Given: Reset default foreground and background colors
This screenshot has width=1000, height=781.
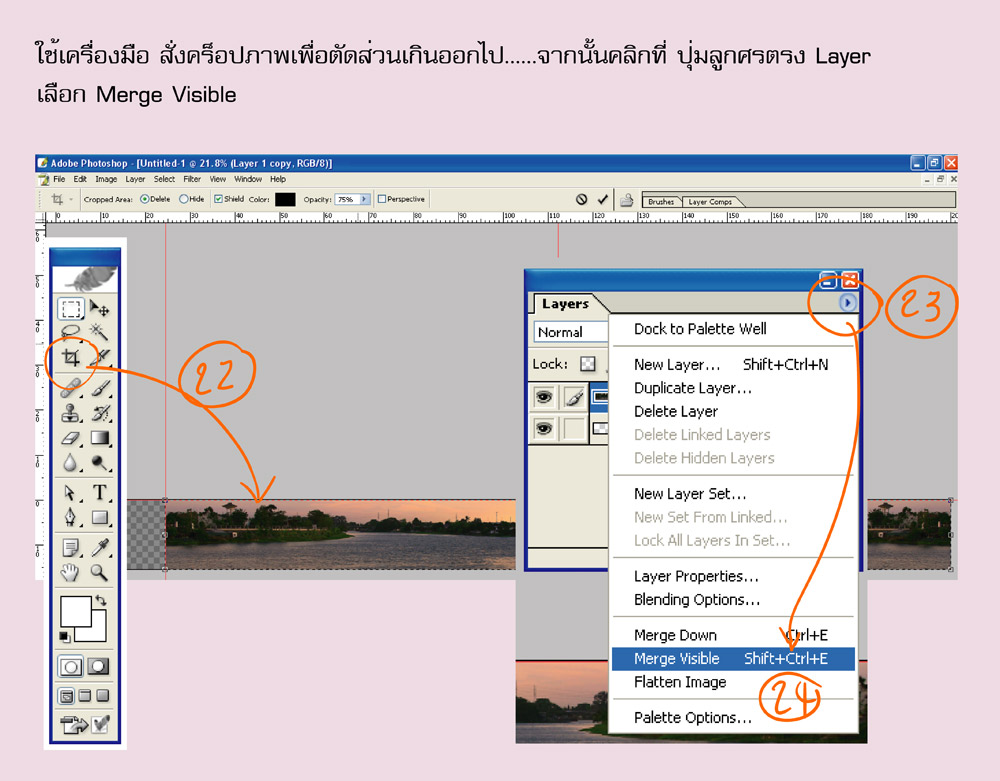Looking at the screenshot, I should click(x=64, y=636).
